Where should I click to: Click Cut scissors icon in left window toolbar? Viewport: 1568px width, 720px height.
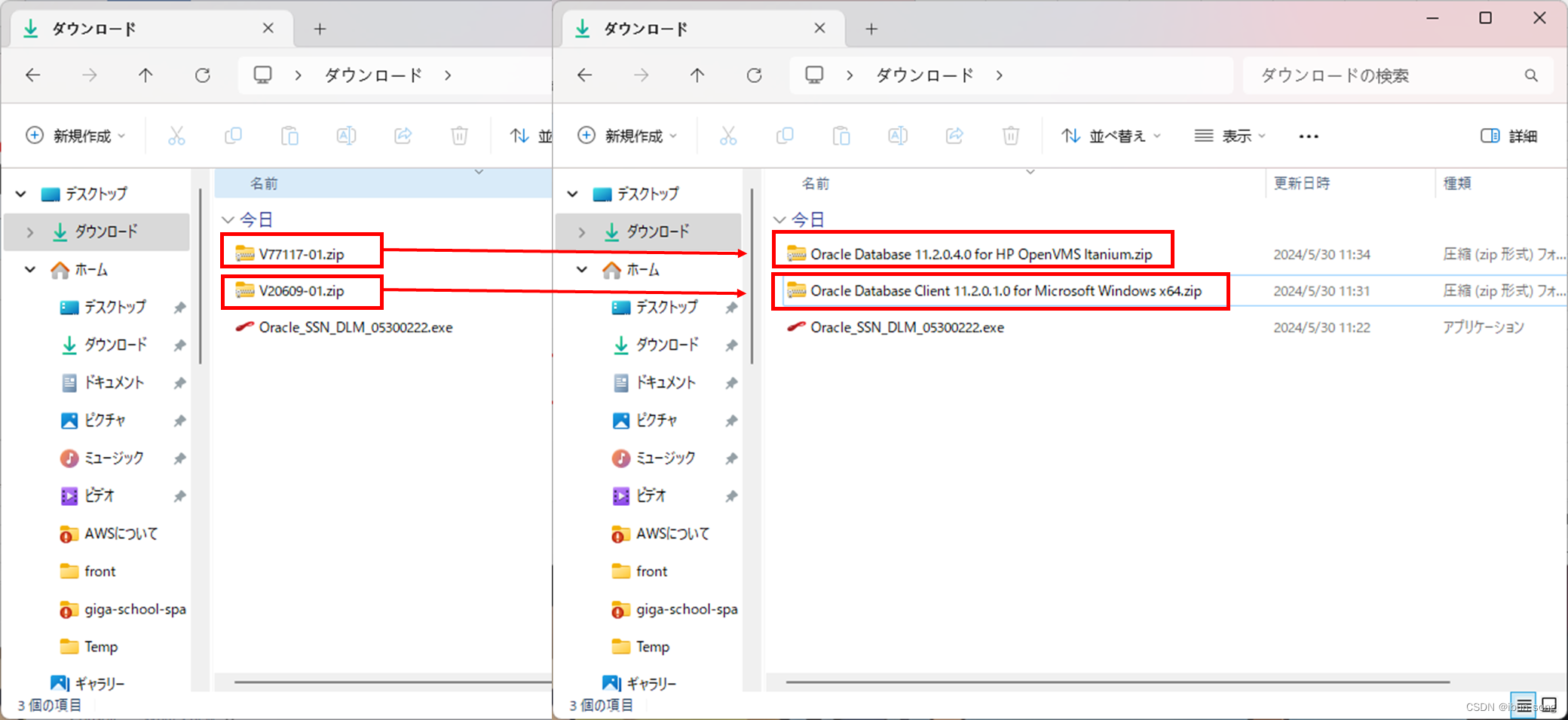(176, 136)
